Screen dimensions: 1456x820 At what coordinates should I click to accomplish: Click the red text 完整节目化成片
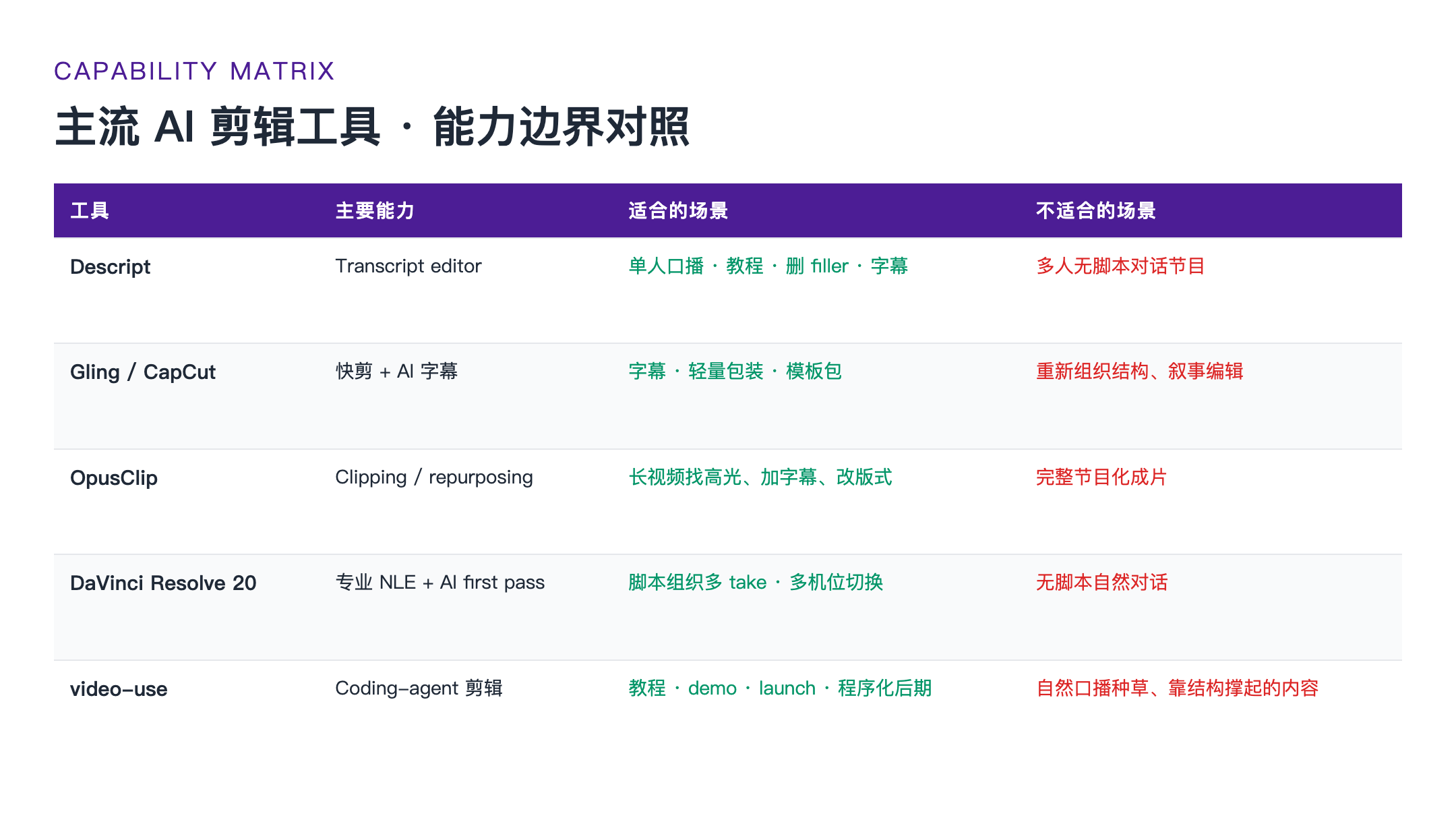(x=1101, y=477)
